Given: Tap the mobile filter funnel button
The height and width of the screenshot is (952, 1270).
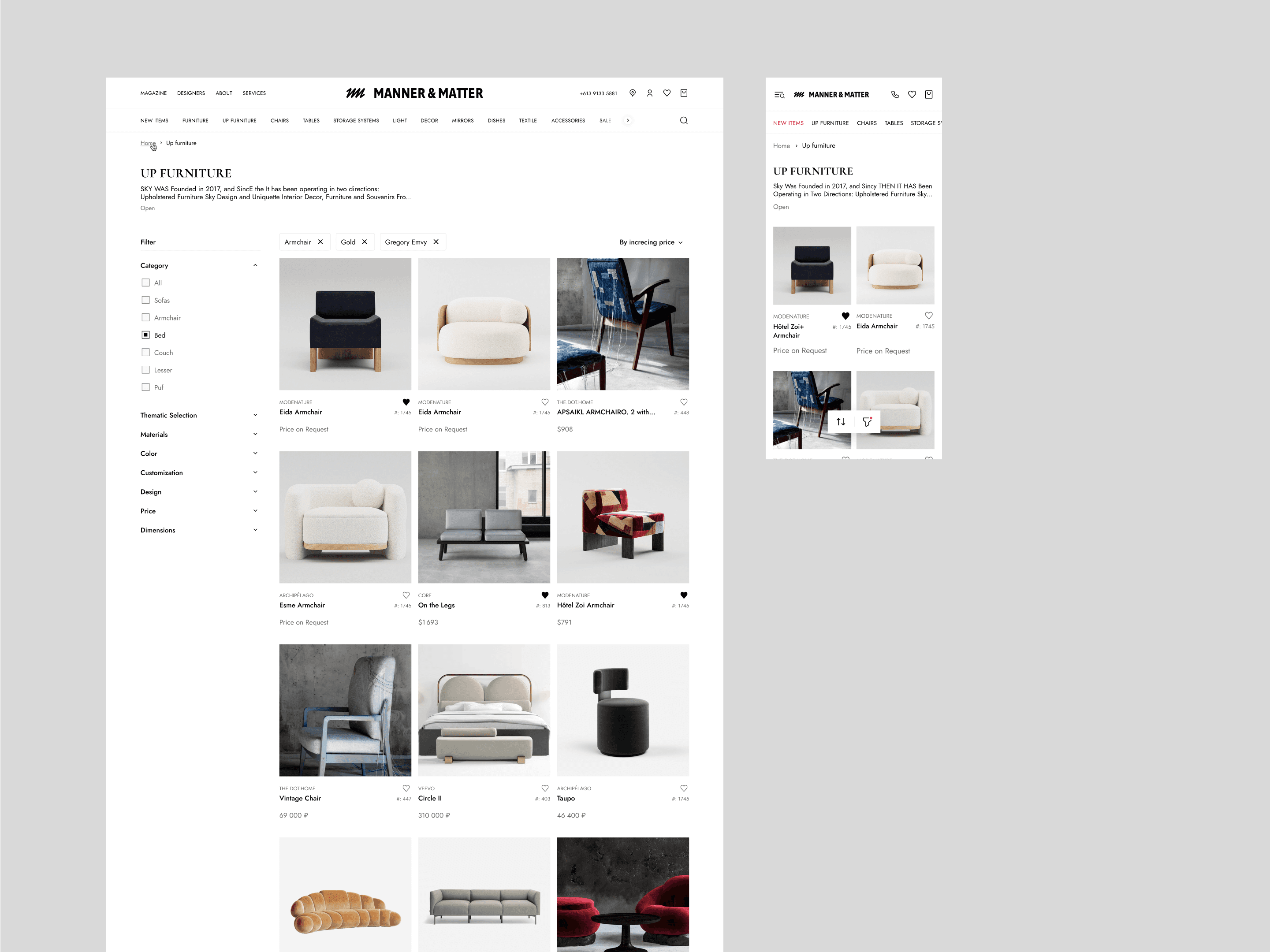Looking at the screenshot, I should 867,422.
